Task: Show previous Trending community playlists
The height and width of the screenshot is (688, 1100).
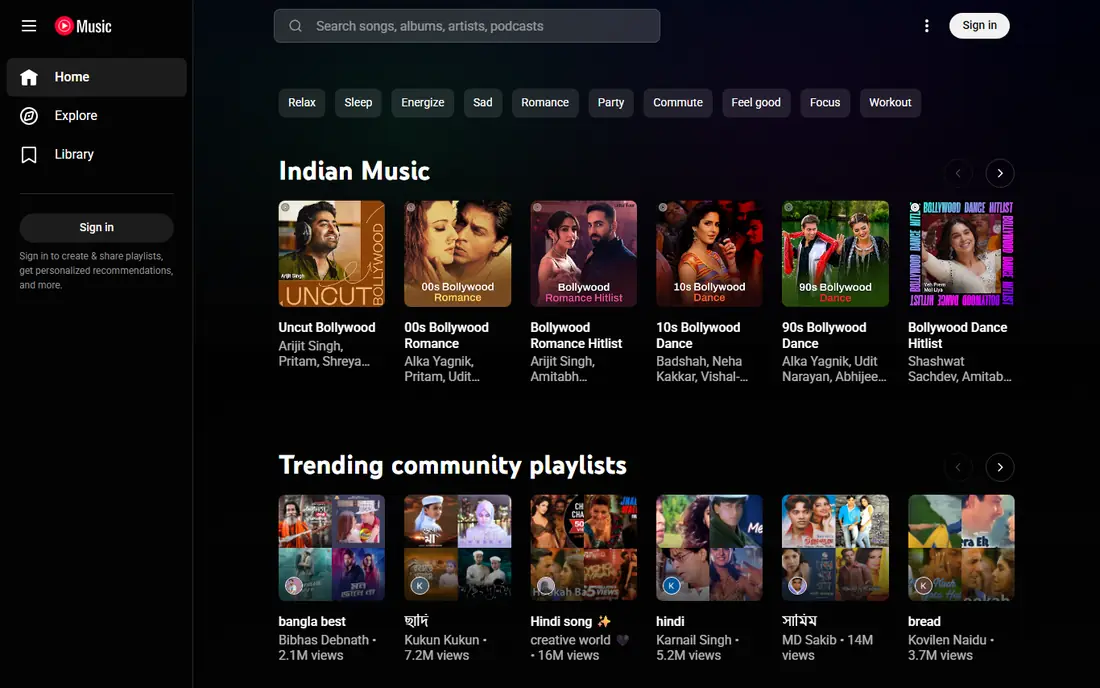Action: tap(958, 467)
